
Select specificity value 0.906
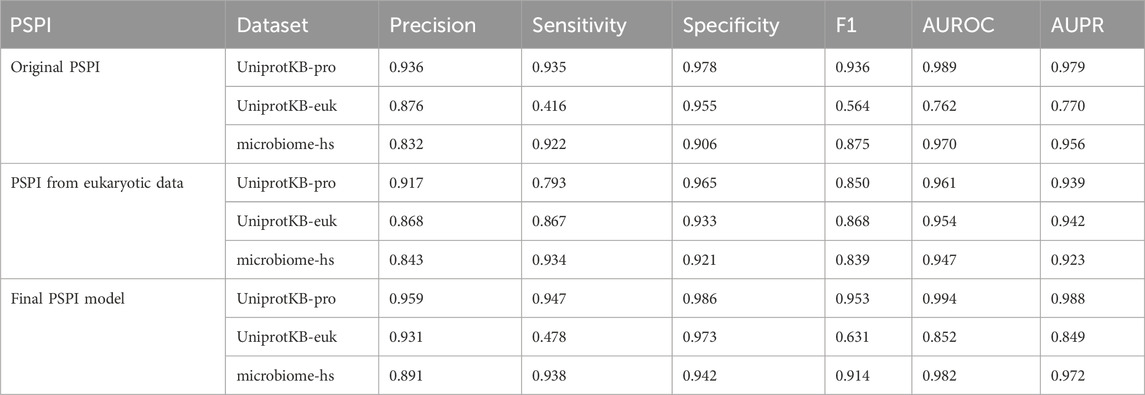(697, 145)
